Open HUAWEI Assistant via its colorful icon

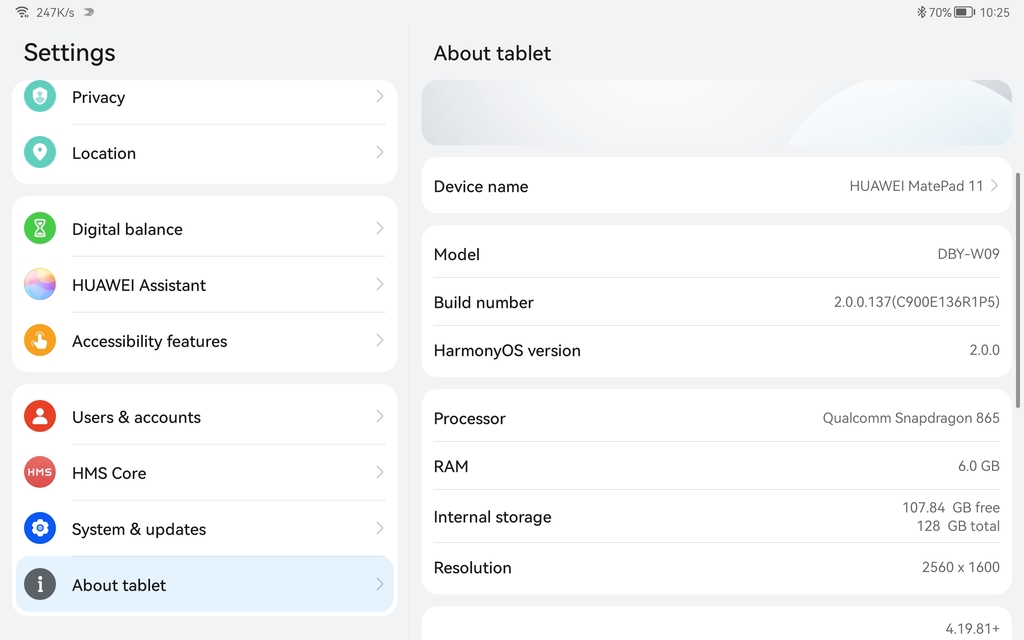click(x=40, y=284)
